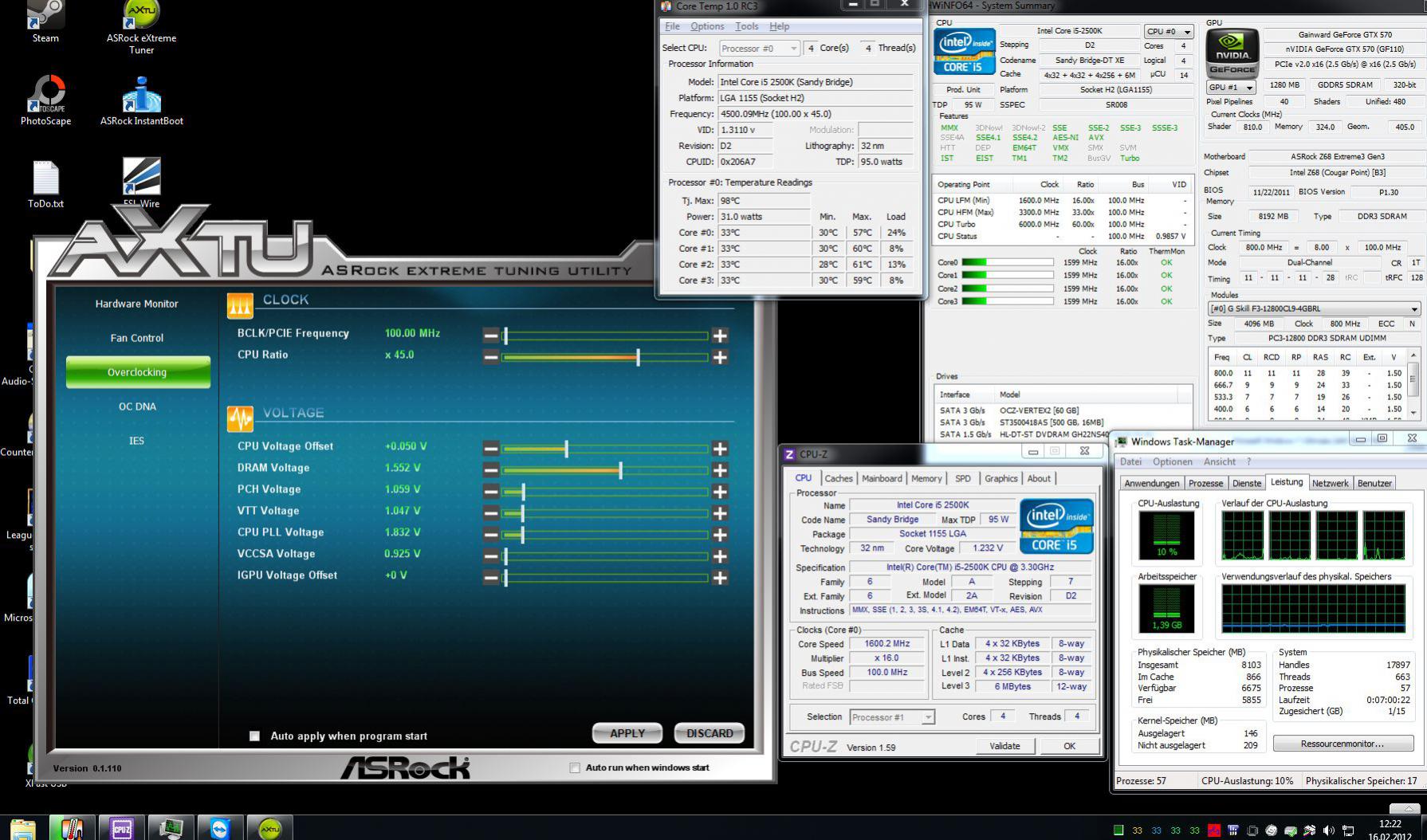Increase CPU Voltage Offset with plus button
Screen dimensions: 1427x840
click(720, 449)
